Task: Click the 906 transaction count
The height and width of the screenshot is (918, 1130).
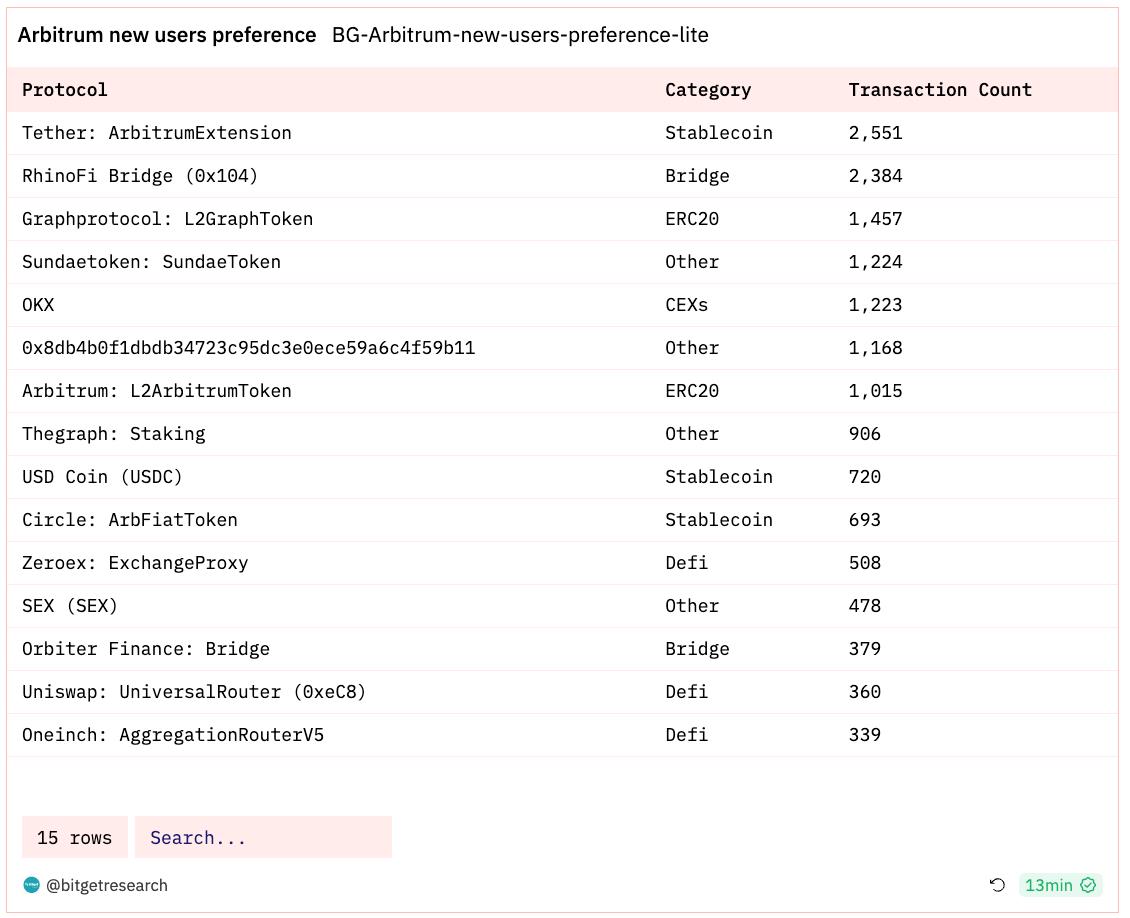Action: [864, 434]
